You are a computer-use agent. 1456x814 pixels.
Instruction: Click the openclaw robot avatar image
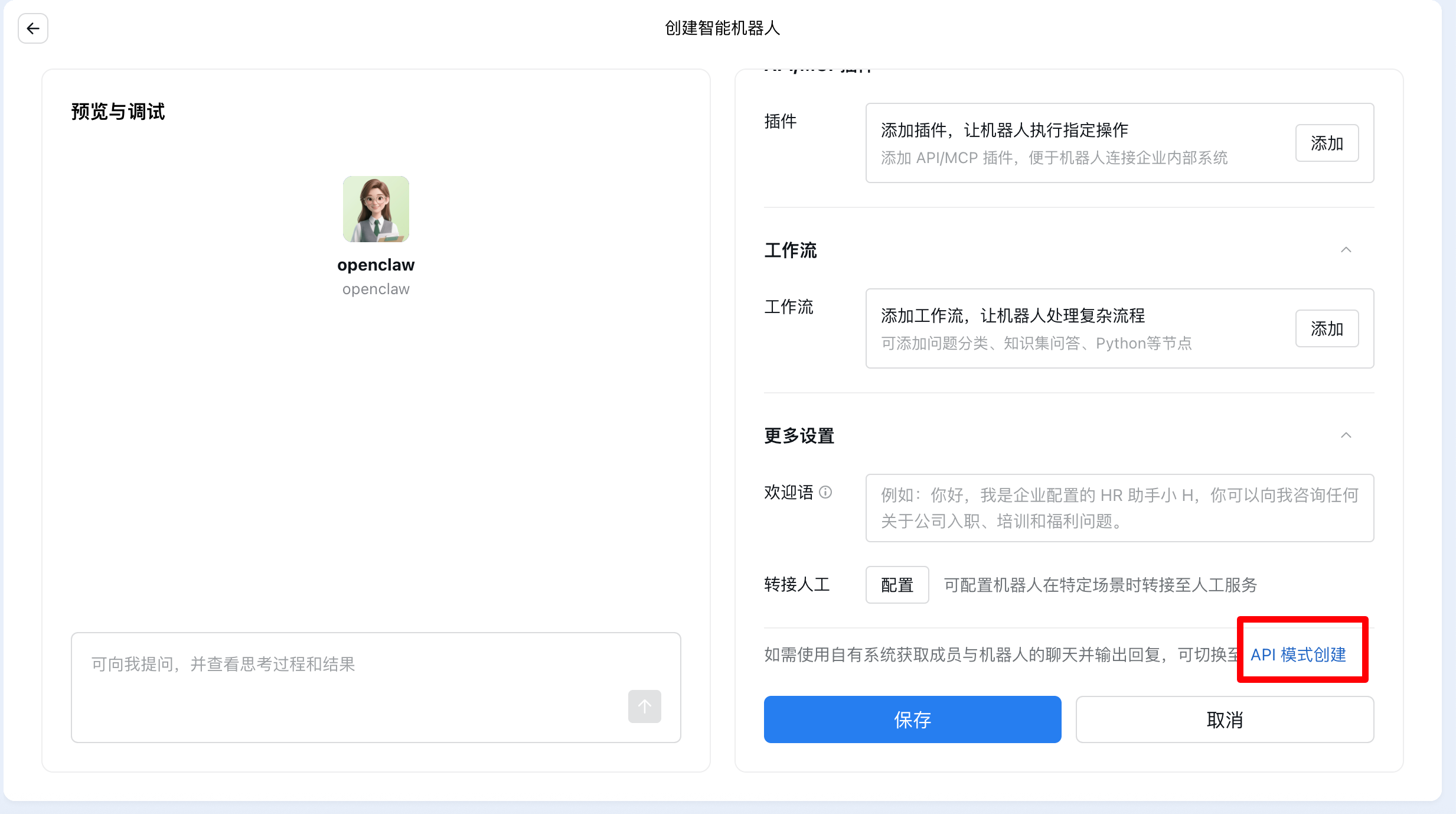376,209
